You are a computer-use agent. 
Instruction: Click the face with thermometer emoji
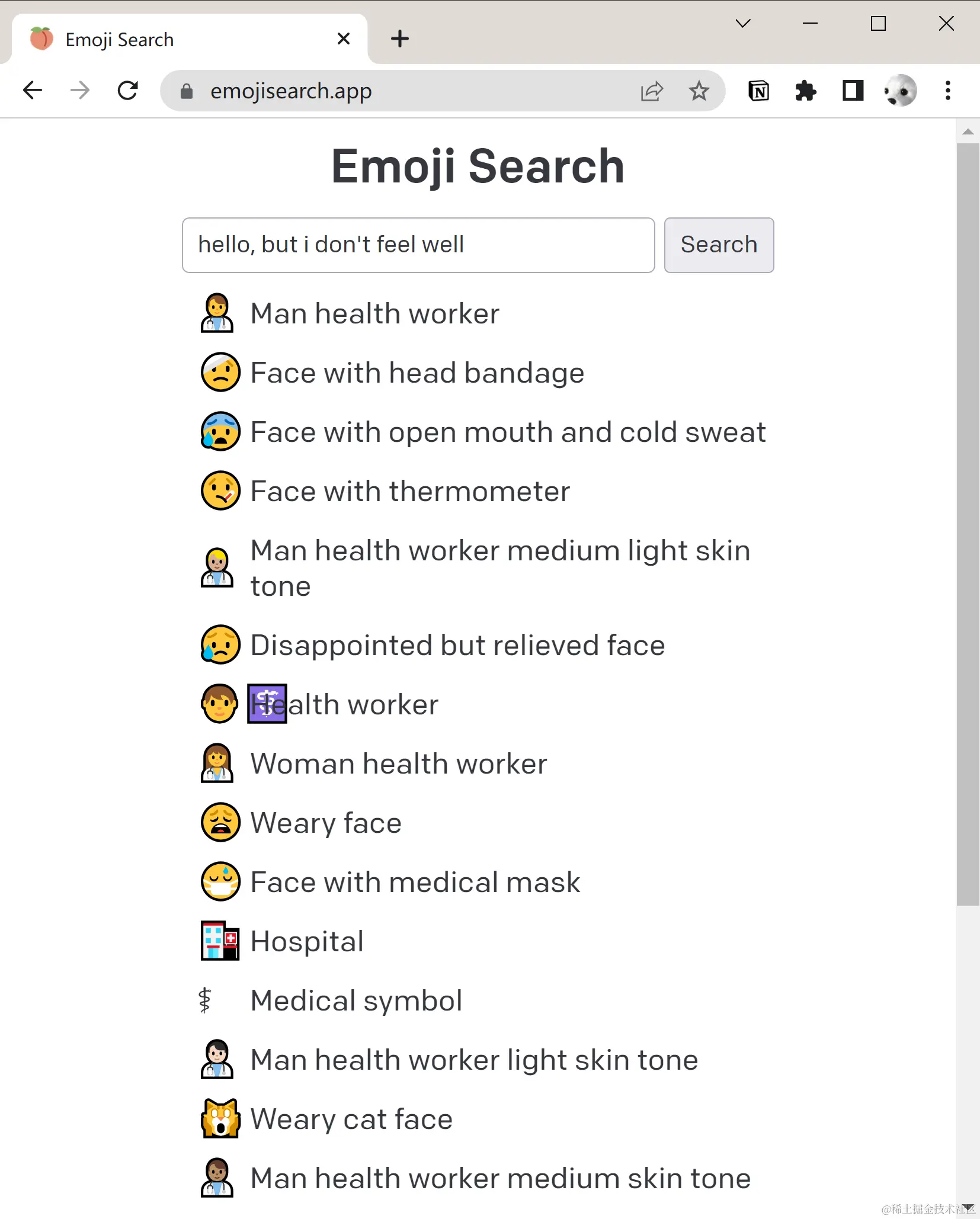click(220, 490)
